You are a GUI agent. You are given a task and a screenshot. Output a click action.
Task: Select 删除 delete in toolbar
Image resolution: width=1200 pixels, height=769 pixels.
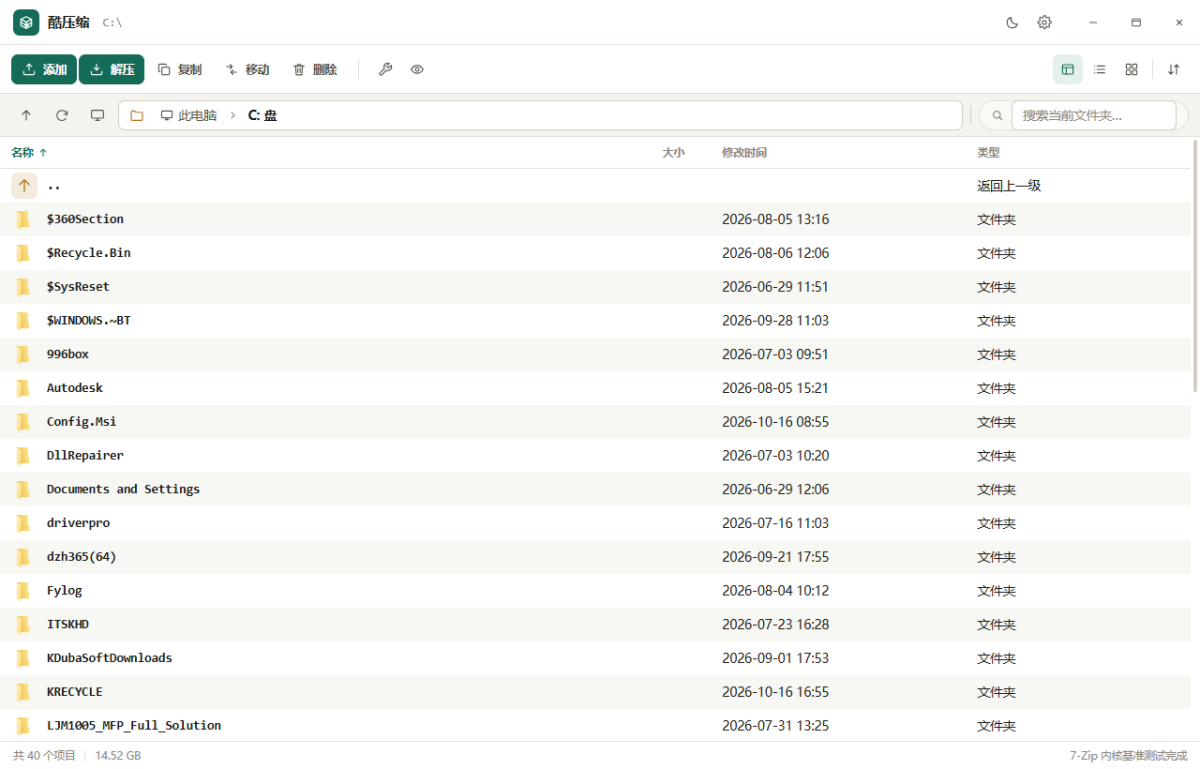[x=315, y=69]
